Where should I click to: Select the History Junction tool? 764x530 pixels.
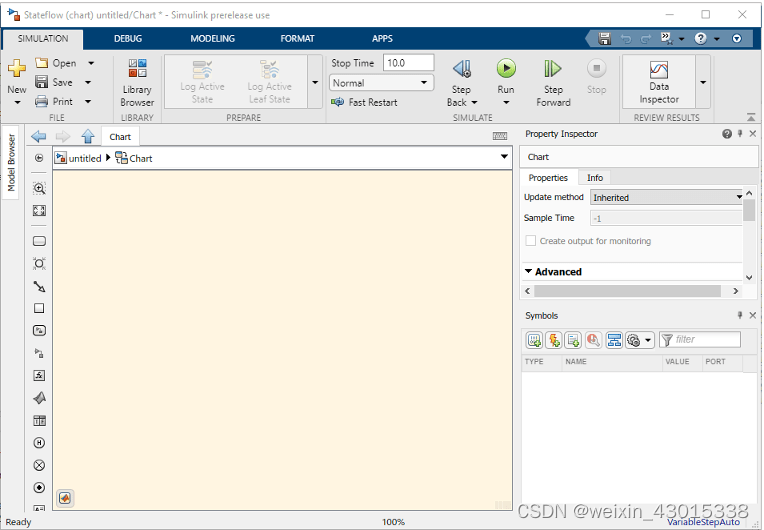coord(39,443)
